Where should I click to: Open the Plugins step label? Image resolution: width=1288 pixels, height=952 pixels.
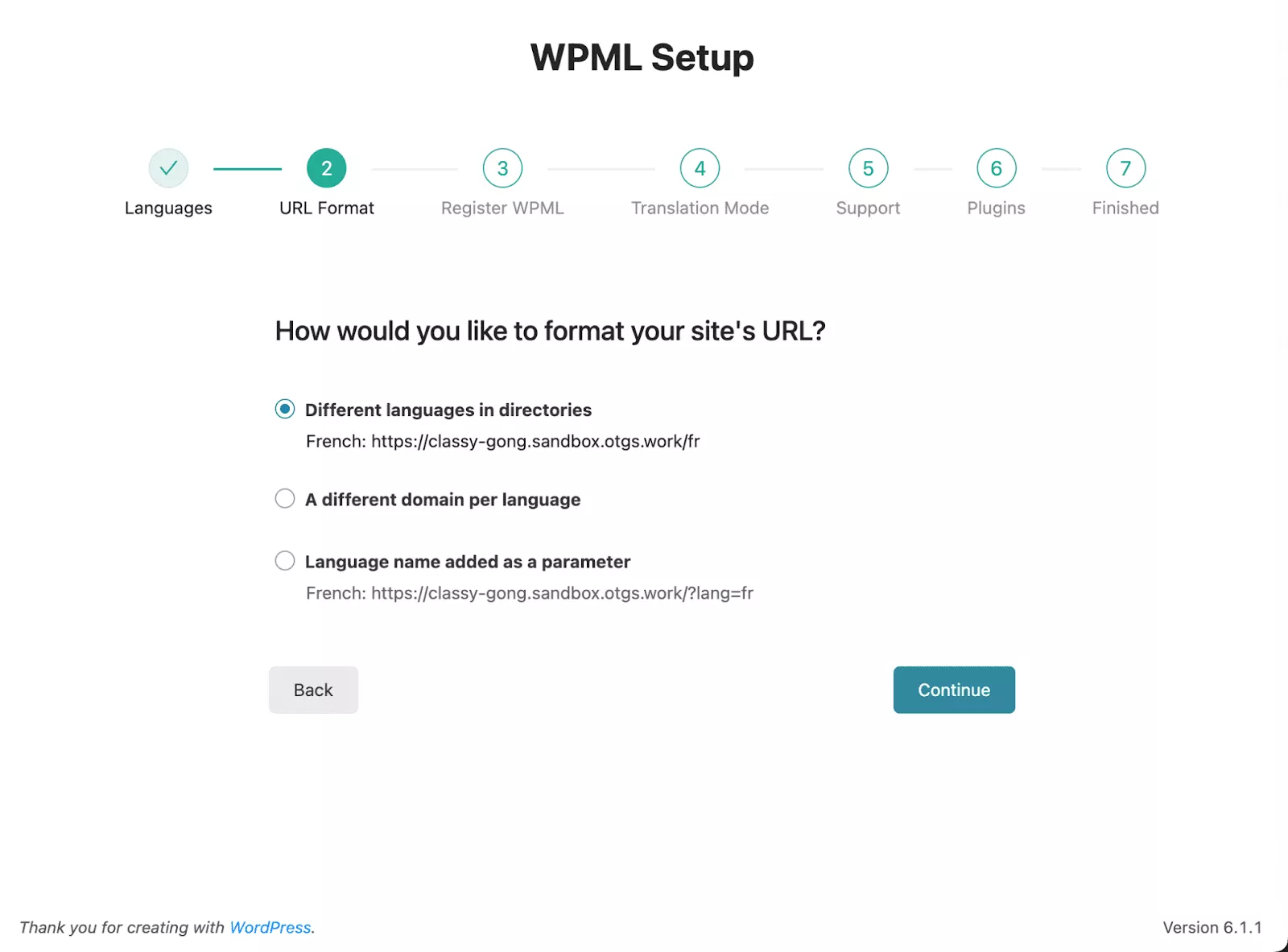(996, 208)
